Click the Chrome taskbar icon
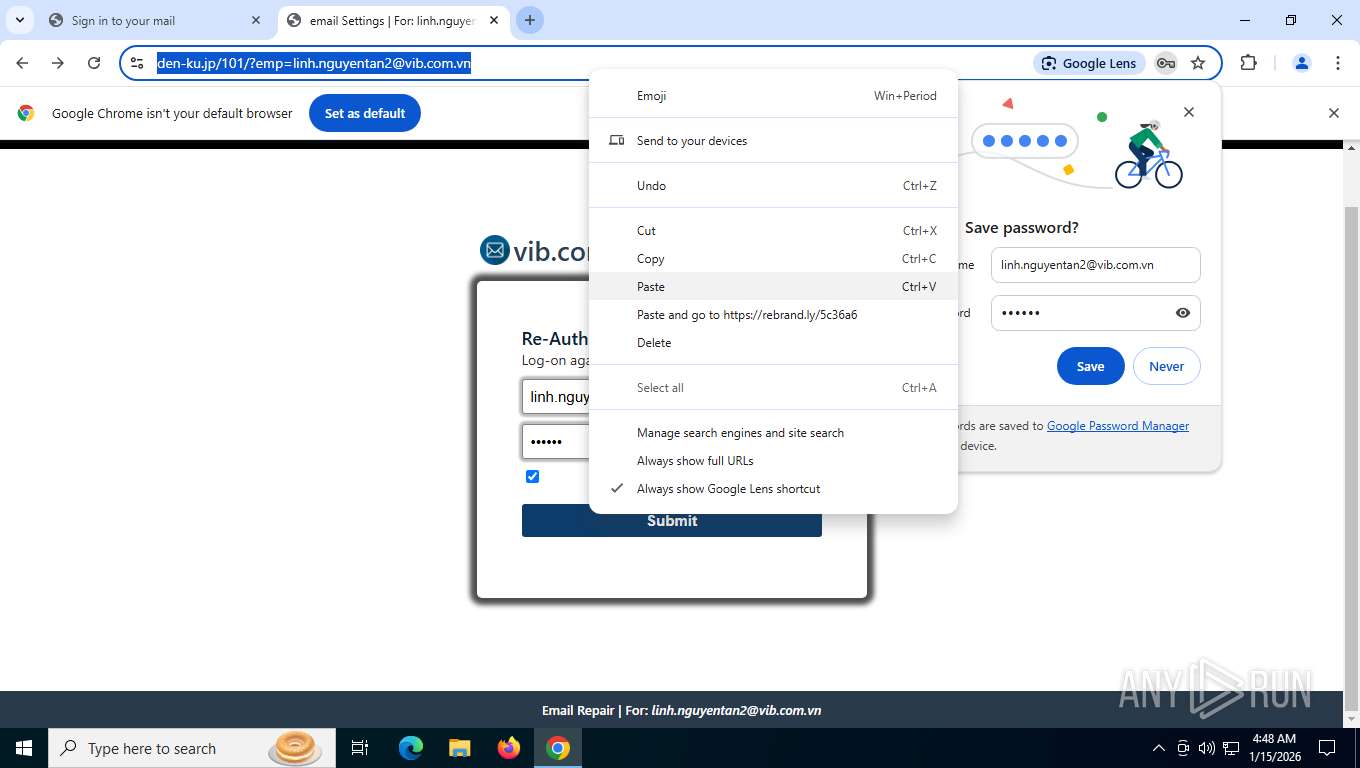Image resolution: width=1360 pixels, height=768 pixels. coord(558,748)
